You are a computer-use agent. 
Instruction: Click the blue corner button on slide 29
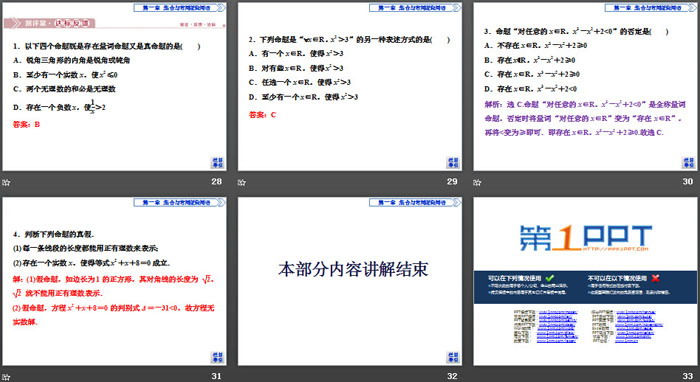click(453, 162)
